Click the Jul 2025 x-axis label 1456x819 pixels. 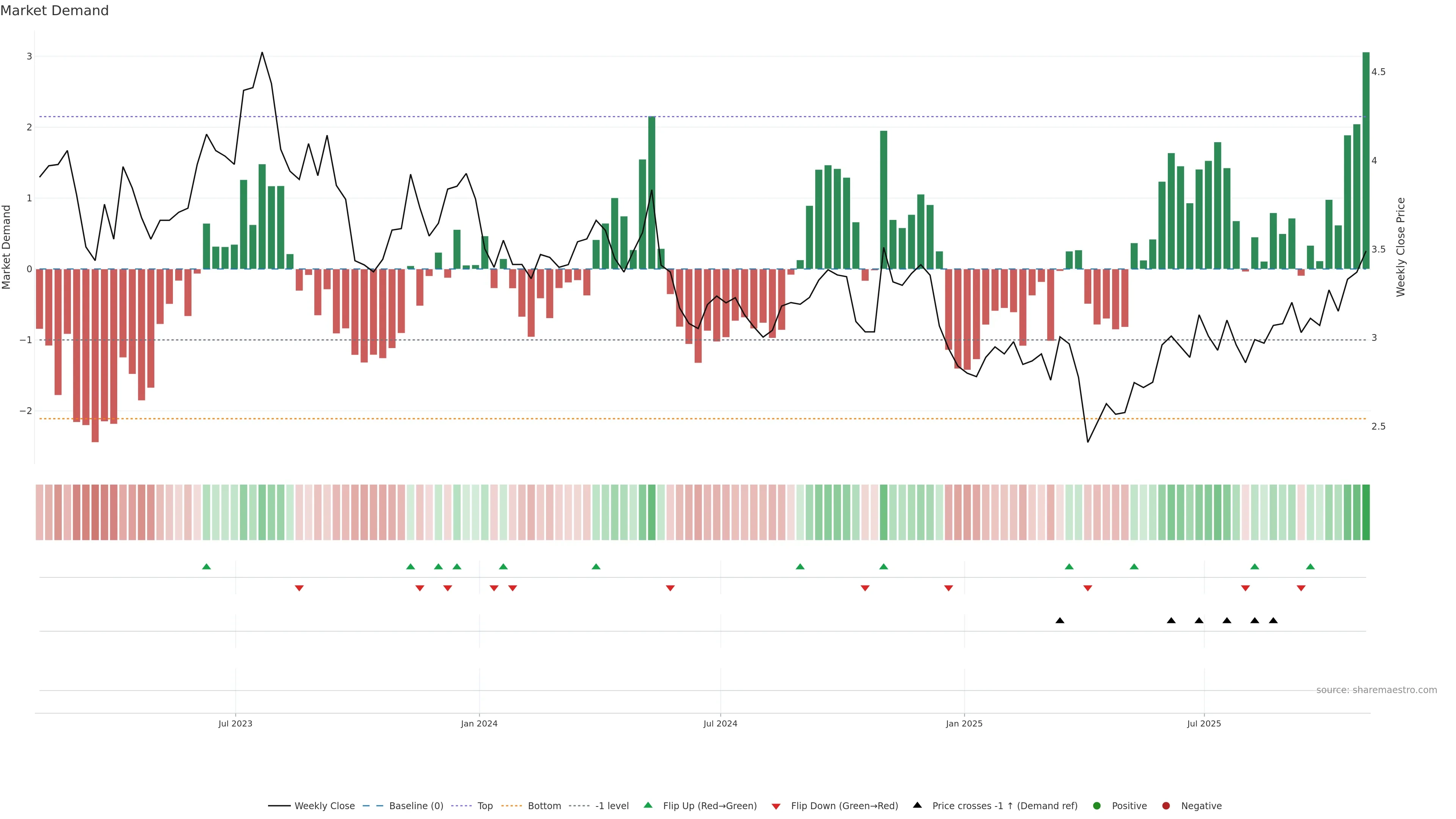pyautogui.click(x=1204, y=723)
